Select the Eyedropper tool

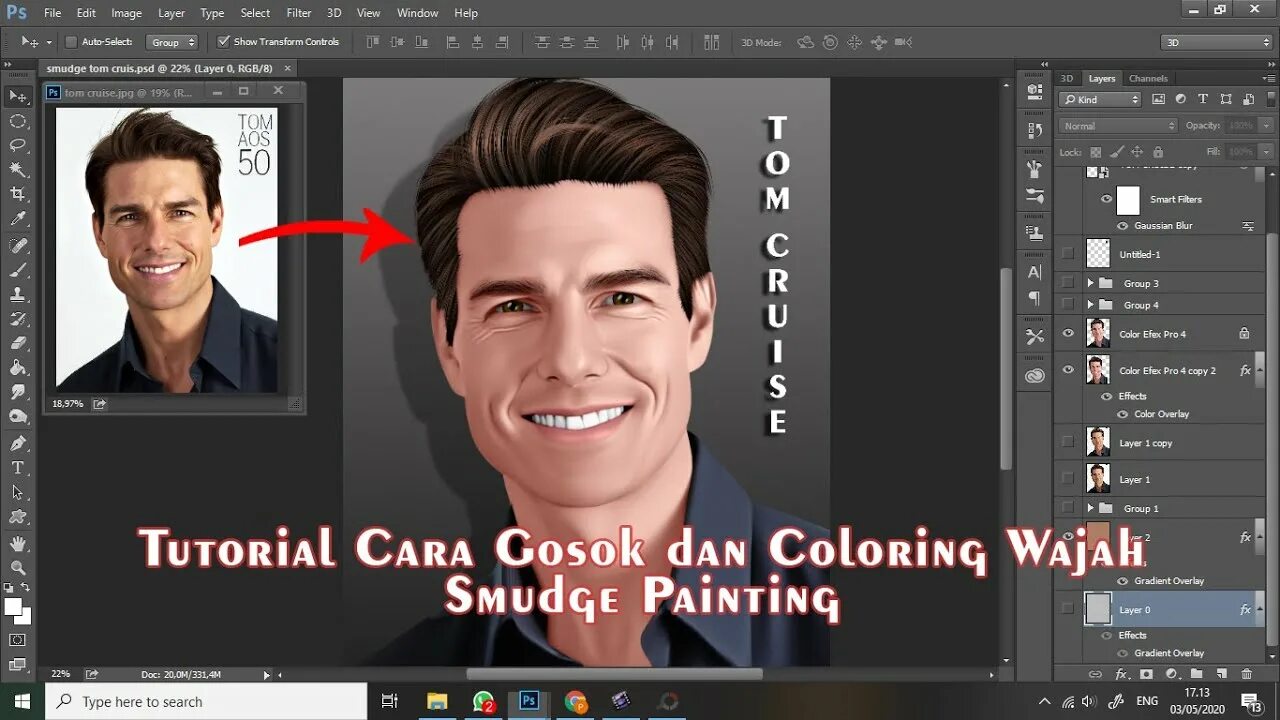tap(18, 219)
